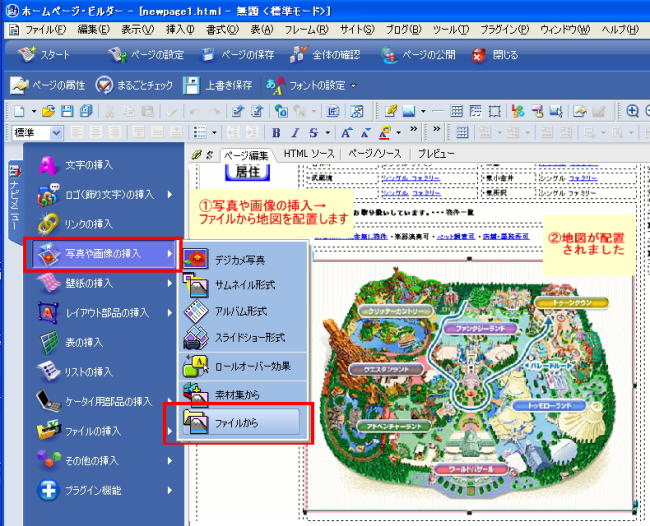Click the new page icon
The height and width of the screenshot is (526, 650).
click(x=19, y=111)
